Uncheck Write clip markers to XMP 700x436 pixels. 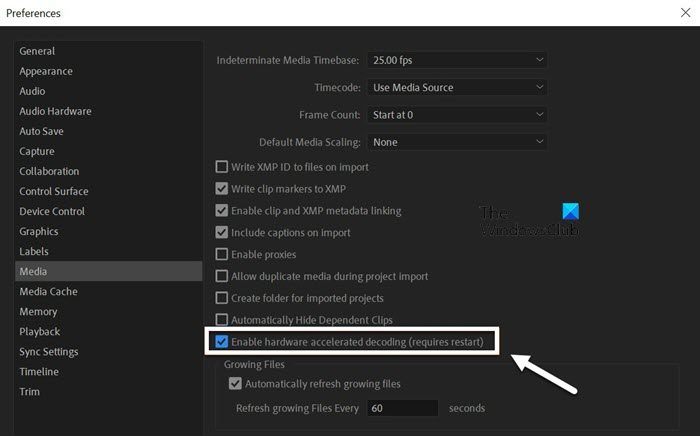click(x=221, y=188)
